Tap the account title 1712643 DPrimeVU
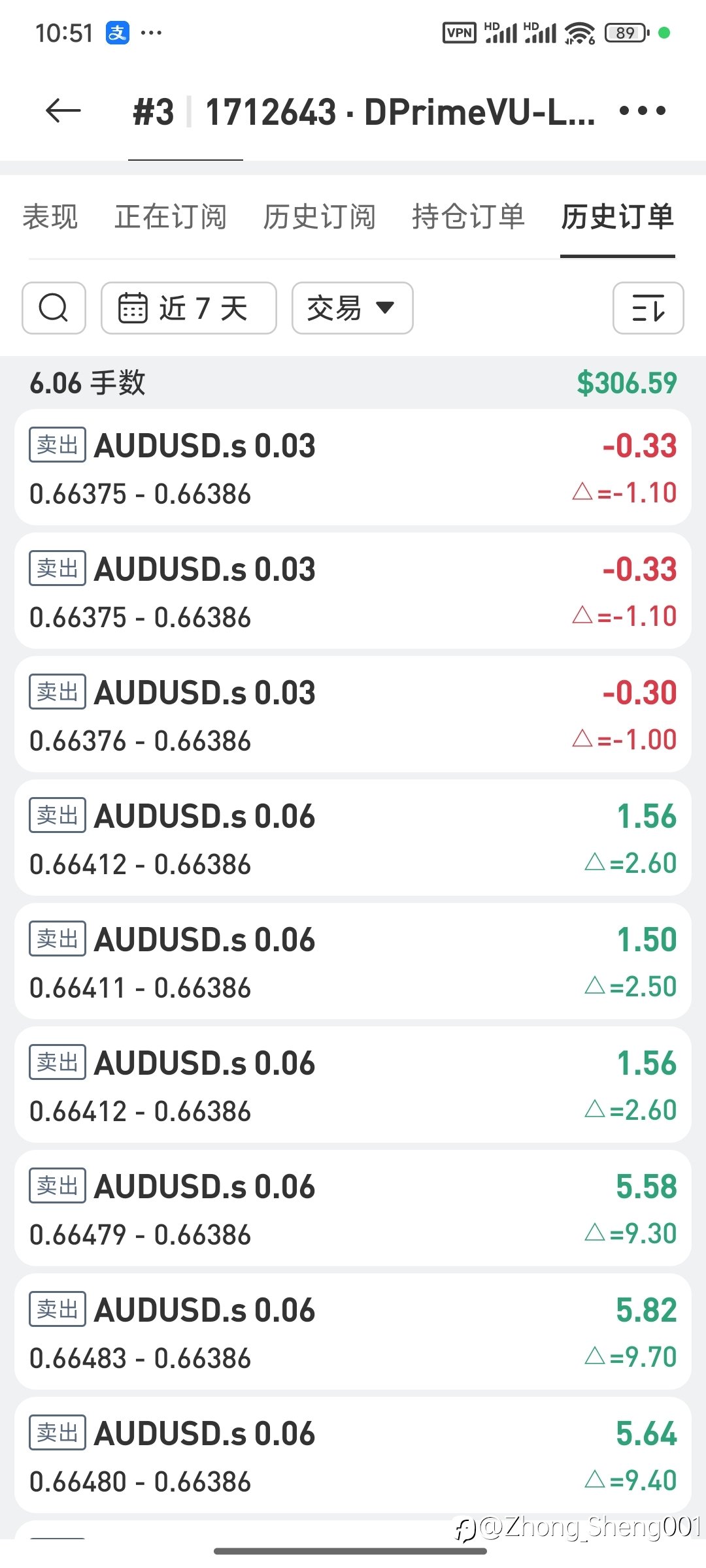This screenshot has height=1568, width=706. (400, 112)
